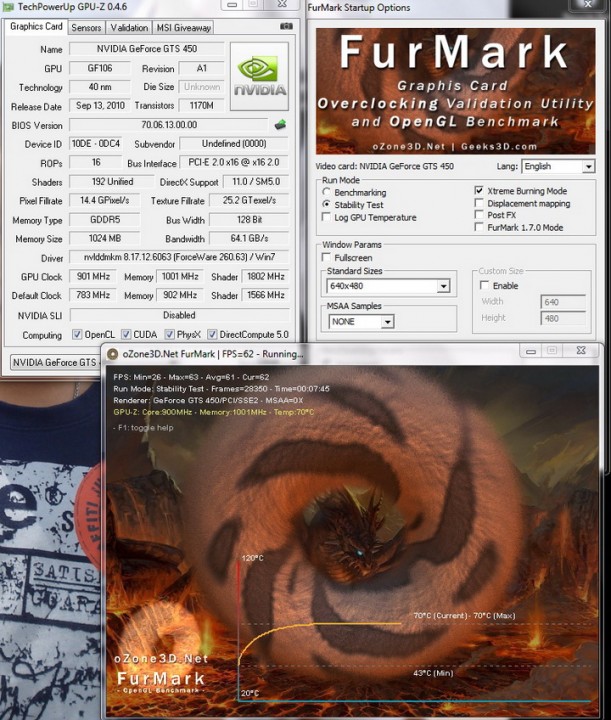Toggle the PhysX computing checkbox
The height and width of the screenshot is (720, 611).
pyautogui.click(x=169, y=334)
